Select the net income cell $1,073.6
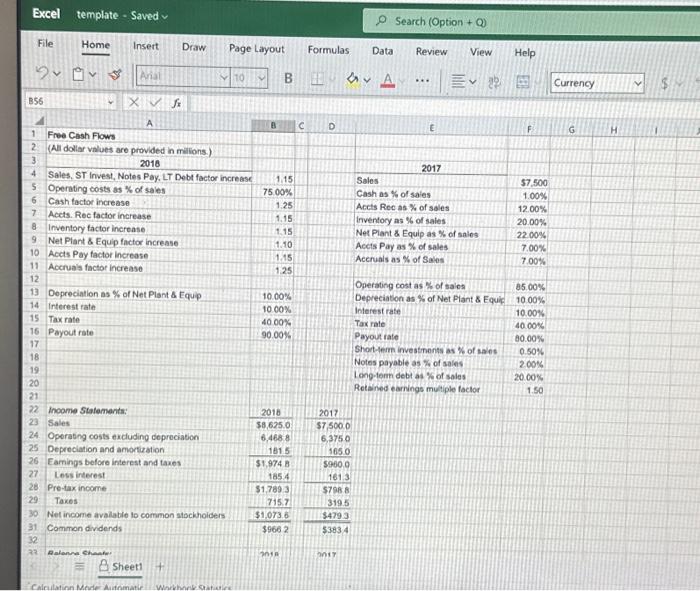The width and height of the screenshot is (700, 591). (x=271, y=515)
